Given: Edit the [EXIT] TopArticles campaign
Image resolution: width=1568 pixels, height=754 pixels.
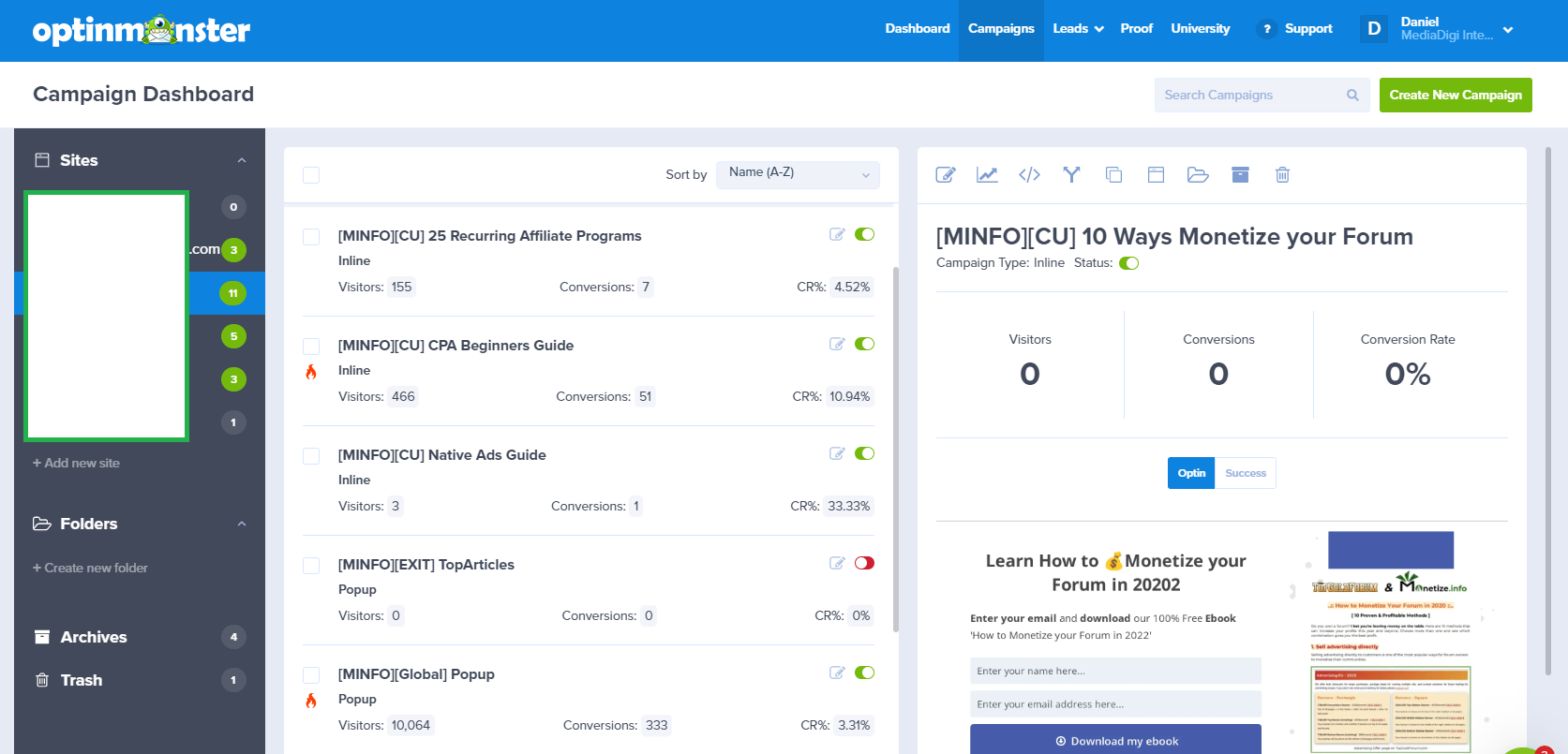Looking at the screenshot, I should click(837, 563).
